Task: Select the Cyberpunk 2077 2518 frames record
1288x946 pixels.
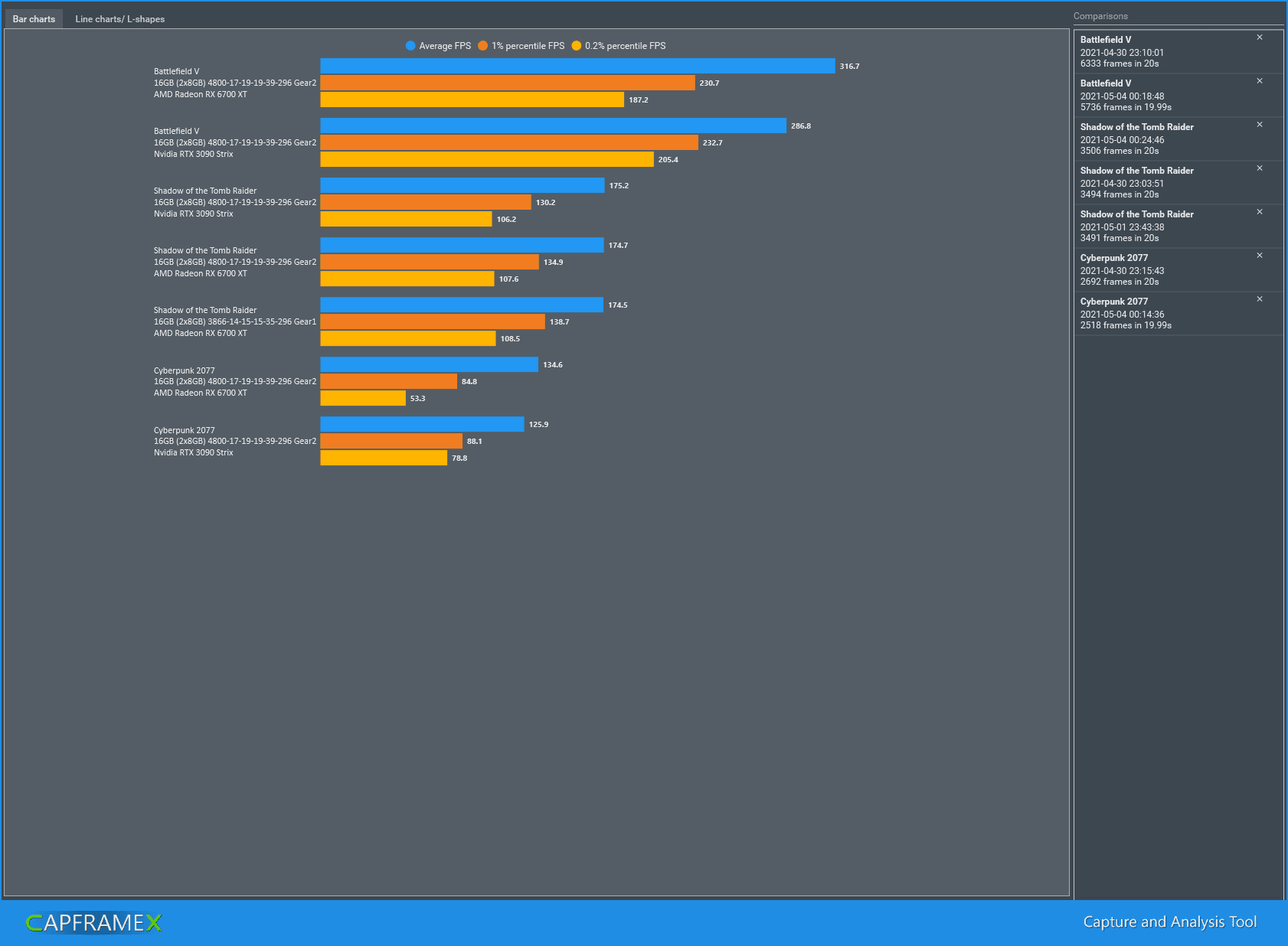Action: [x=1178, y=313]
